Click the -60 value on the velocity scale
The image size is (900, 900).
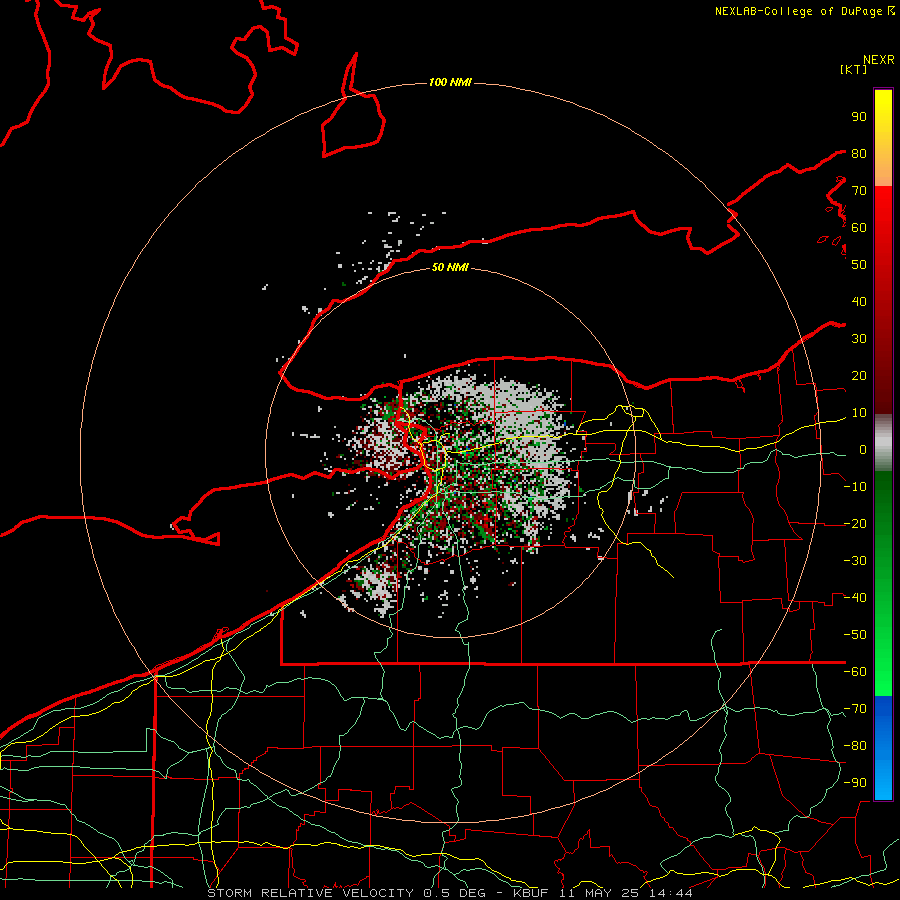(x=855, y=672)
